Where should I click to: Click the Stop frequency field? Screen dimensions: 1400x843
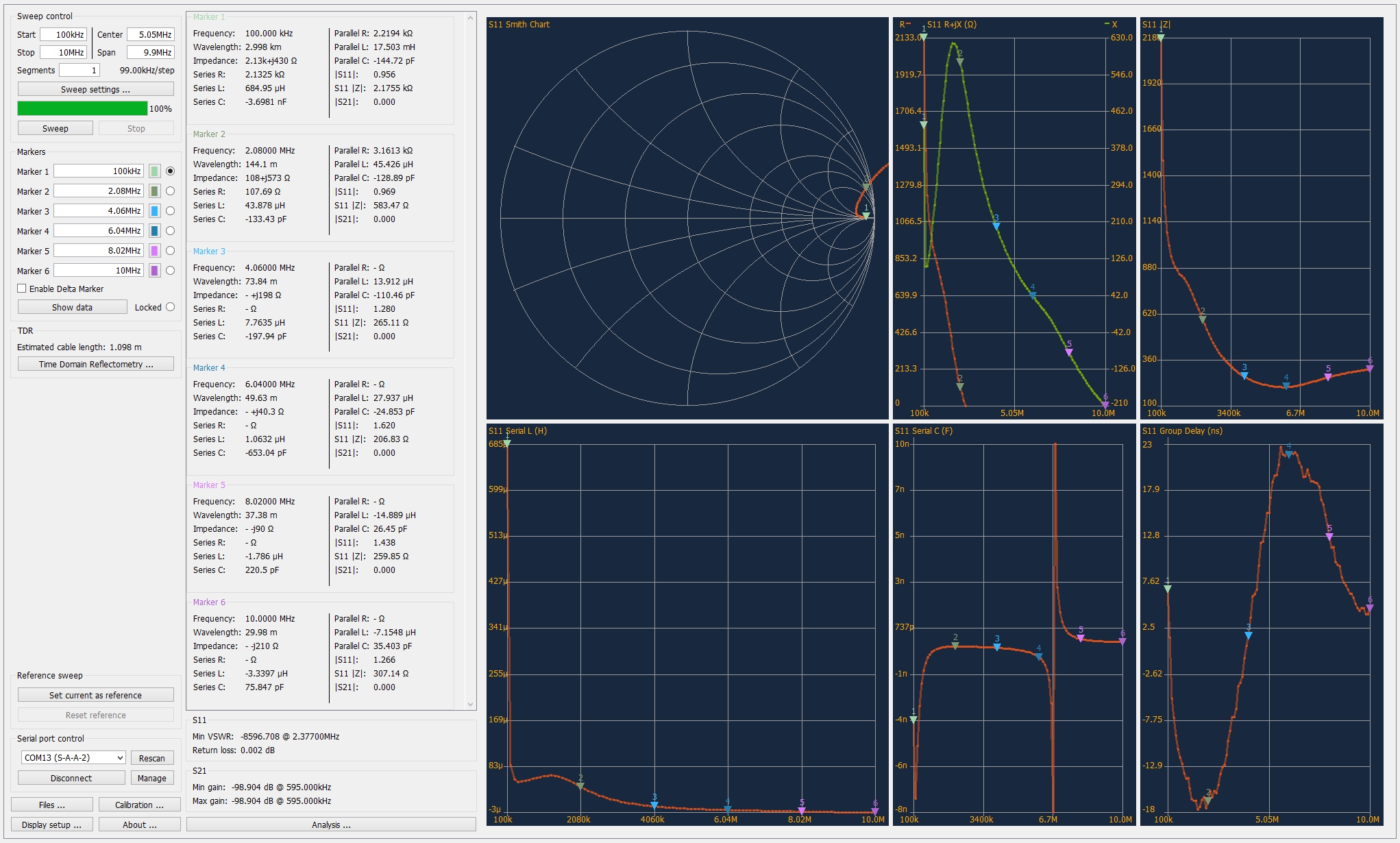pyautogui.click(x=63, y=52)
